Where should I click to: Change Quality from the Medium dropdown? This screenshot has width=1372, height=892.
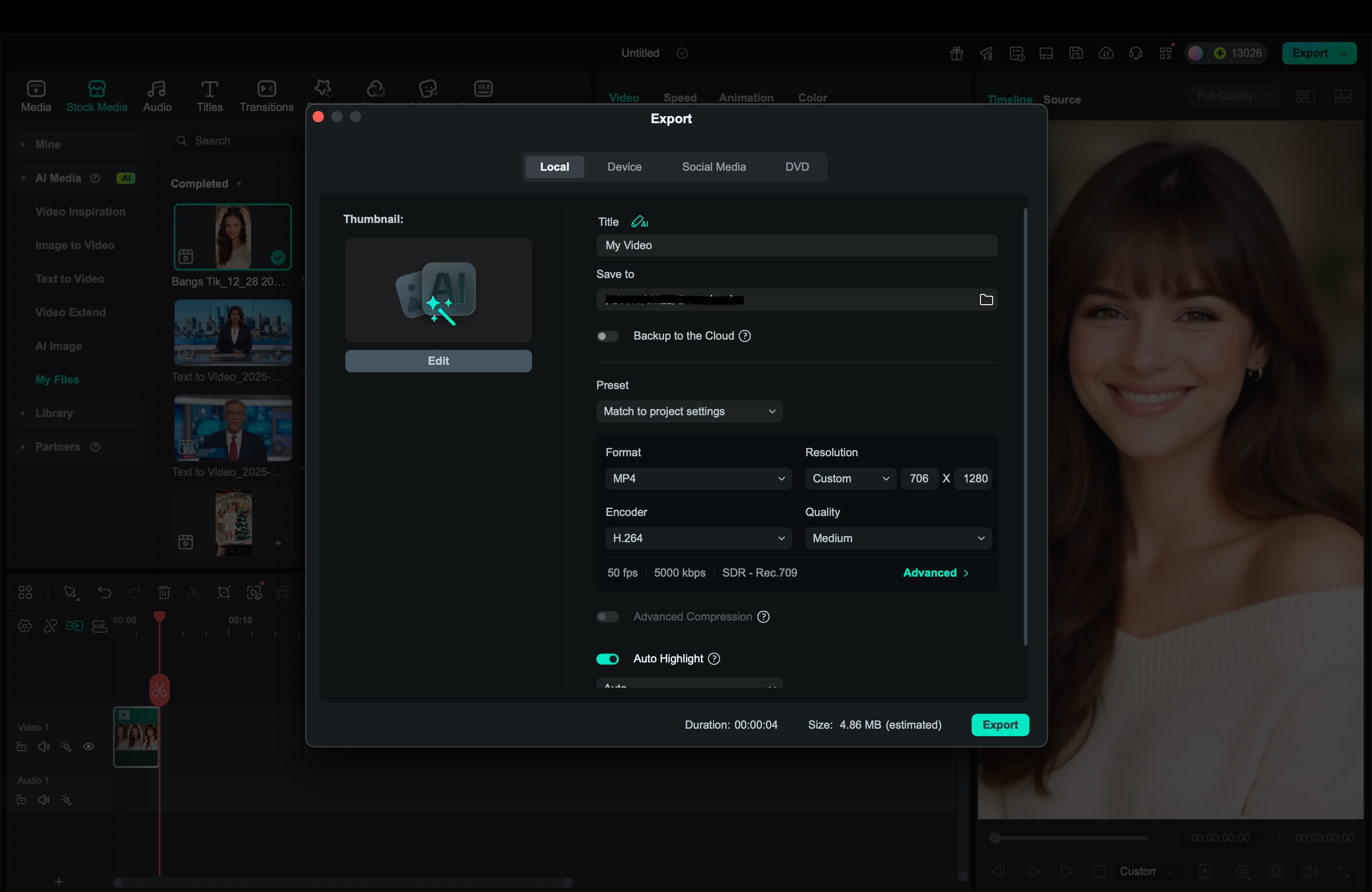click(897, 537)
